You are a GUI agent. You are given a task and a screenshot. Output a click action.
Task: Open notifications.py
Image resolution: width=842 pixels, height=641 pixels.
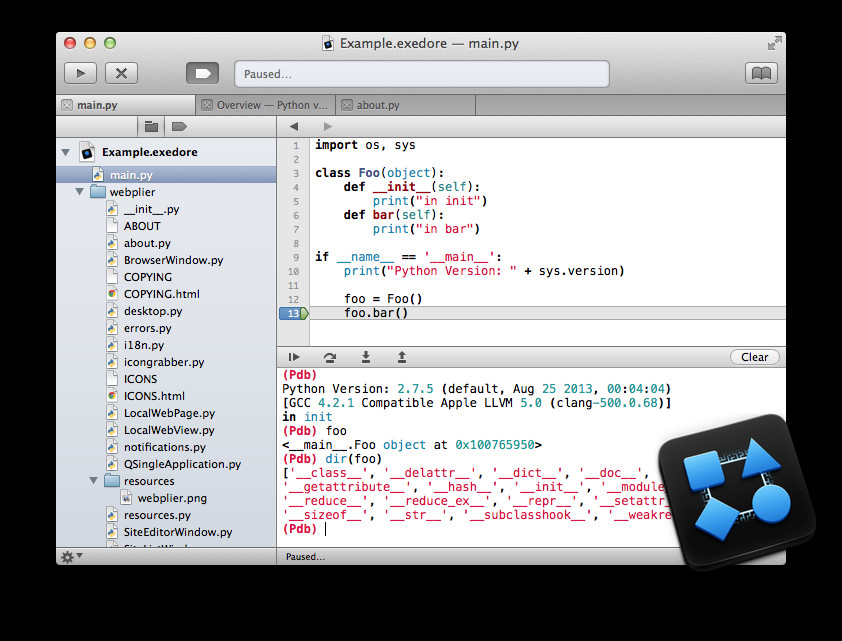pos(165,447)
